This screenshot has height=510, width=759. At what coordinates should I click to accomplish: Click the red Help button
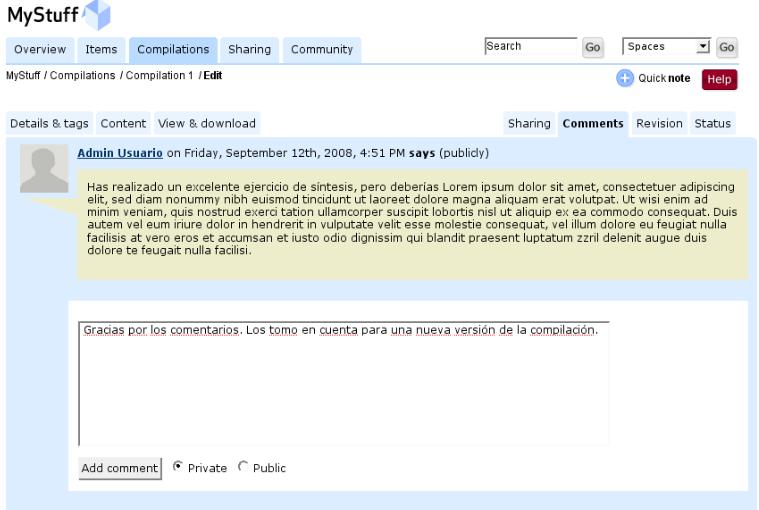719,80
